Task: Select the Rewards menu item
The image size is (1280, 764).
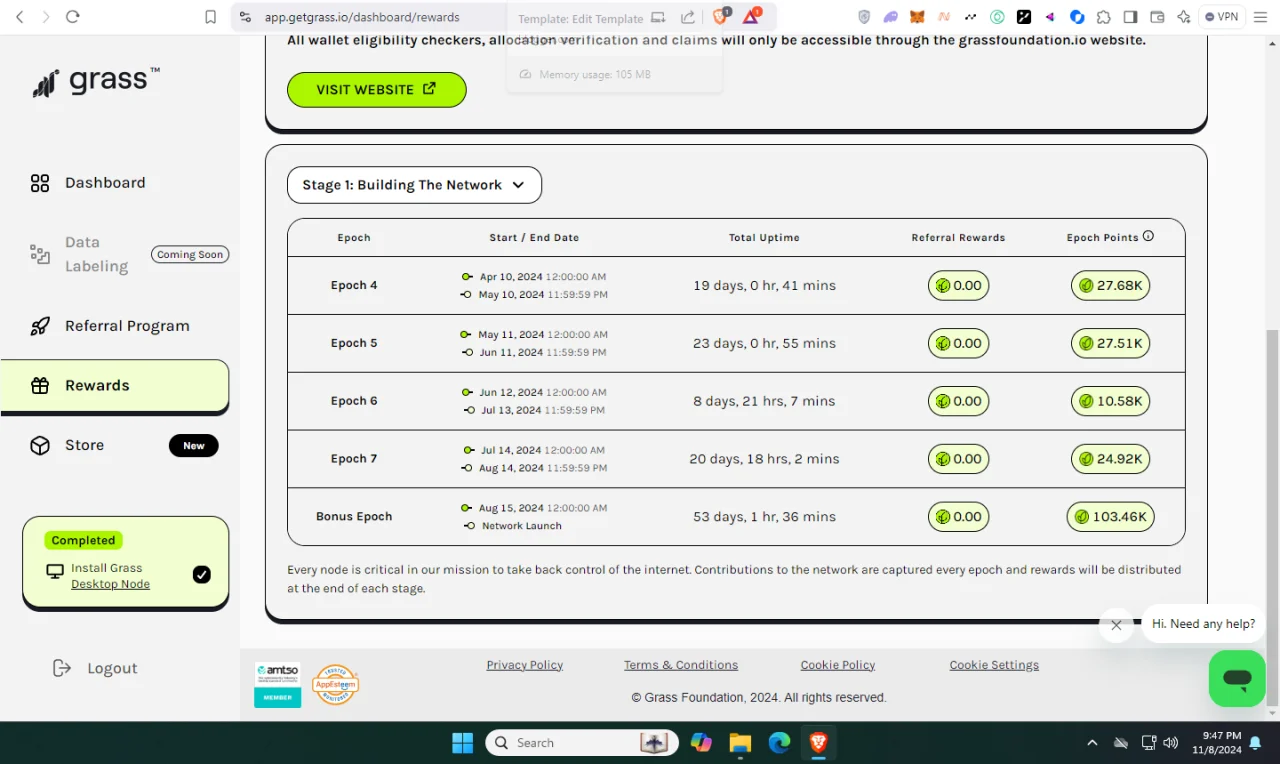Action: 115,386
